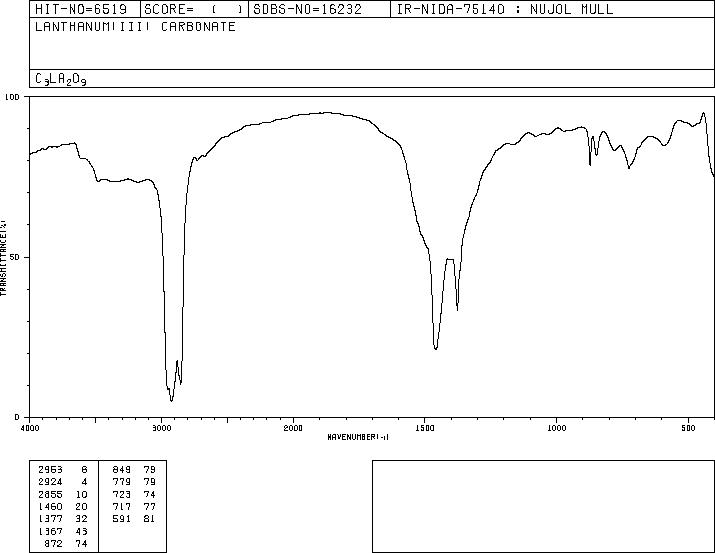Select peak value 872 in the table
The height and width of the screenshot is (553, 715).
click(x=54, y=543)
